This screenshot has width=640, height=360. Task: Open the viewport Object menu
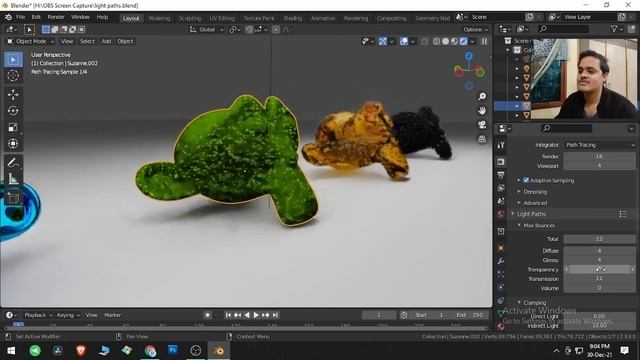click(125, 41)
